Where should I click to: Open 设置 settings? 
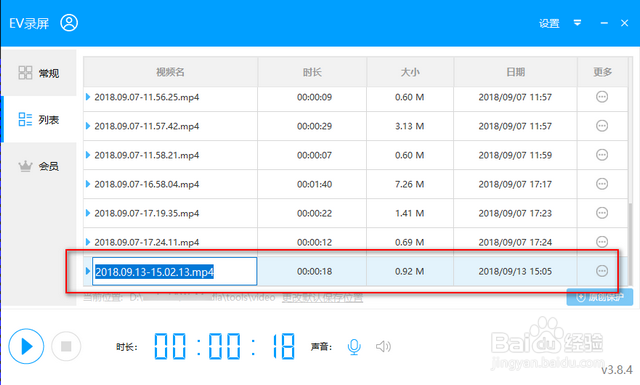click(549, 23)
